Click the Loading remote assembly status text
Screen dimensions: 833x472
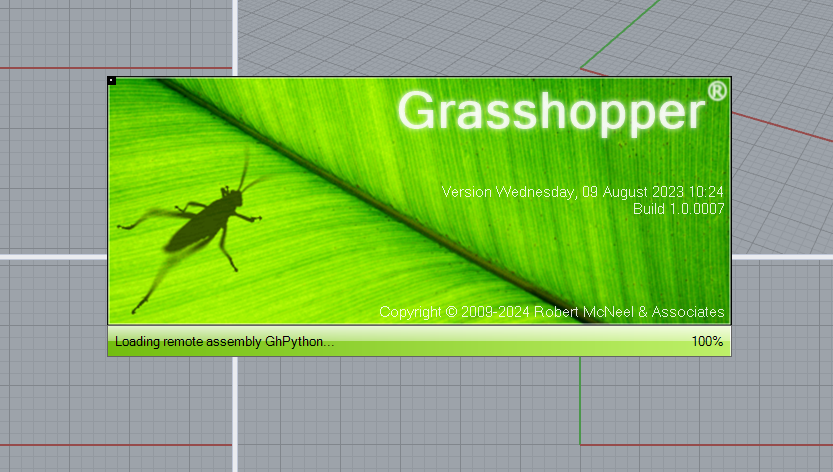pos(224,342)
